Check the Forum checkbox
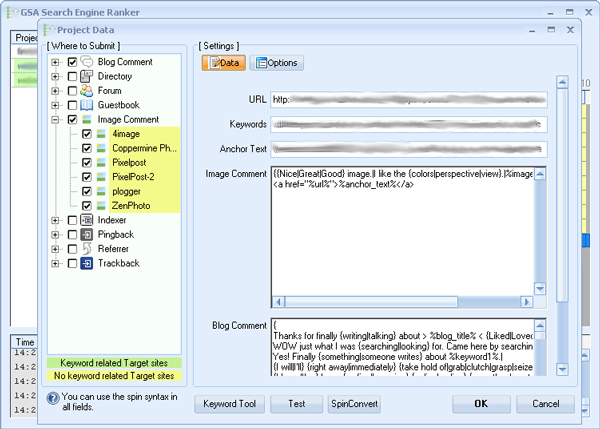This screenshot has width=600, height=429. tap(72, 91)
